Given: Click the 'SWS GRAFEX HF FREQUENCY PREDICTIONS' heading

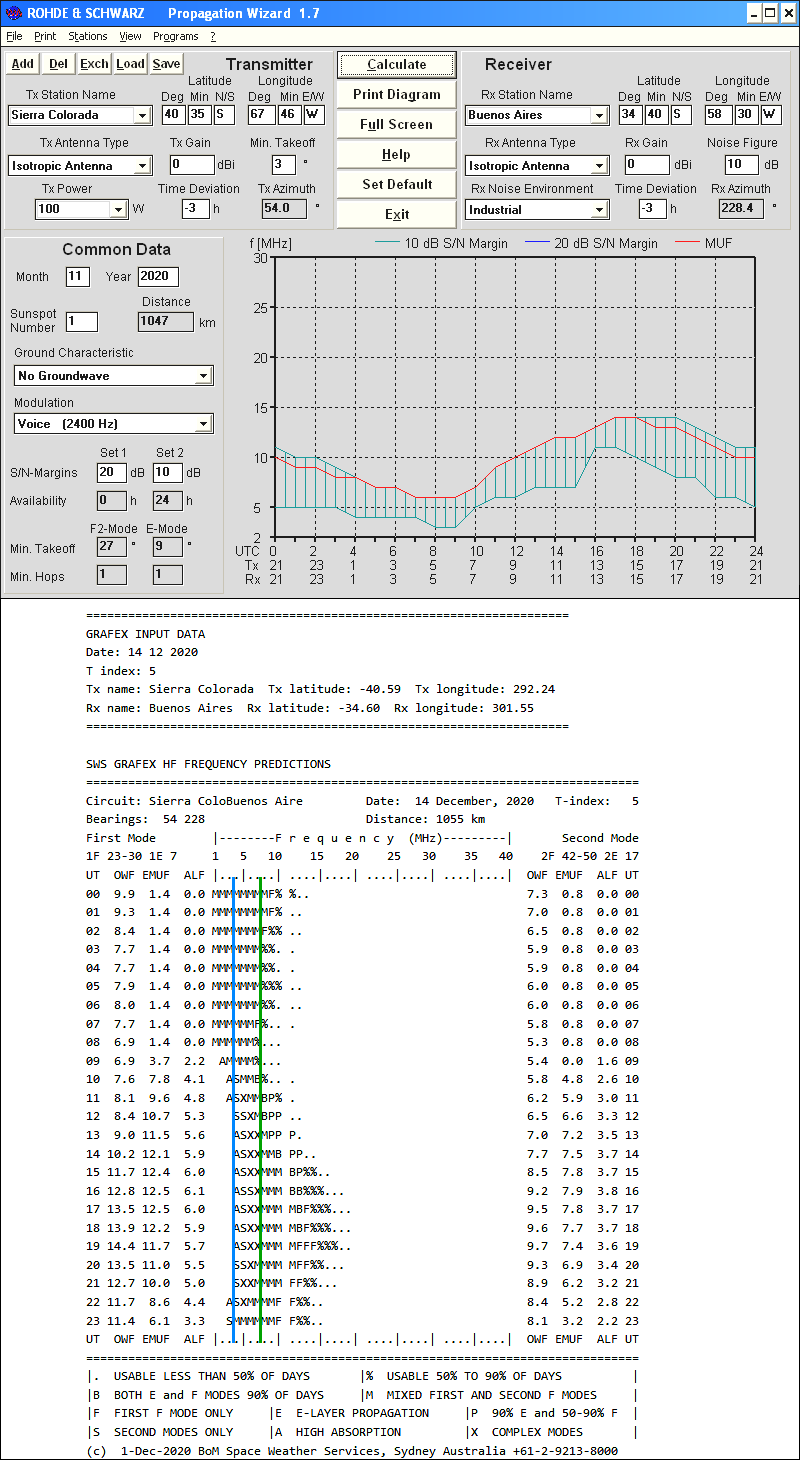Looking at the screenshot, I should click(208, 764).
